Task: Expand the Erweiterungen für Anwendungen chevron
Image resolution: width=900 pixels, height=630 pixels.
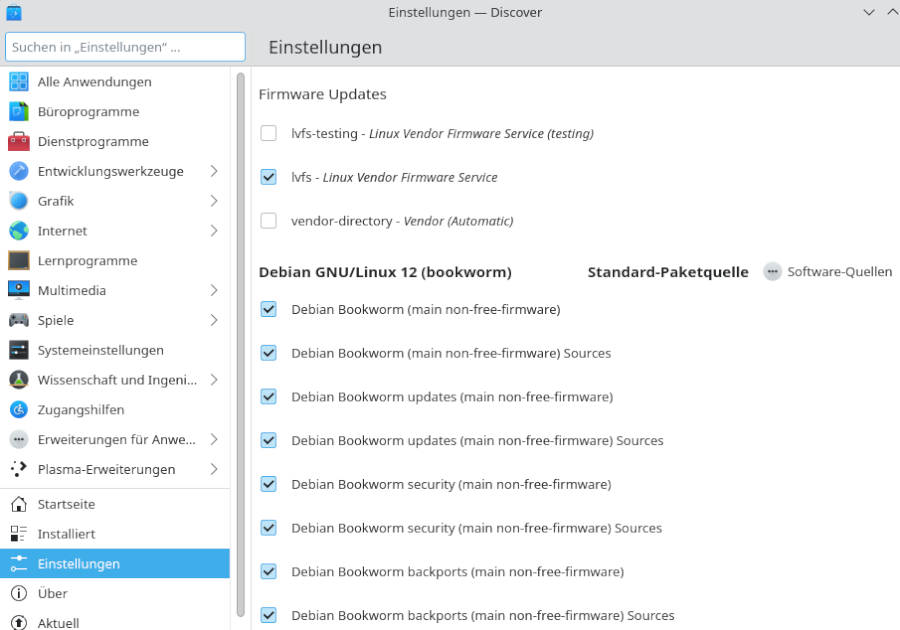Action: (x=214, y=440)
